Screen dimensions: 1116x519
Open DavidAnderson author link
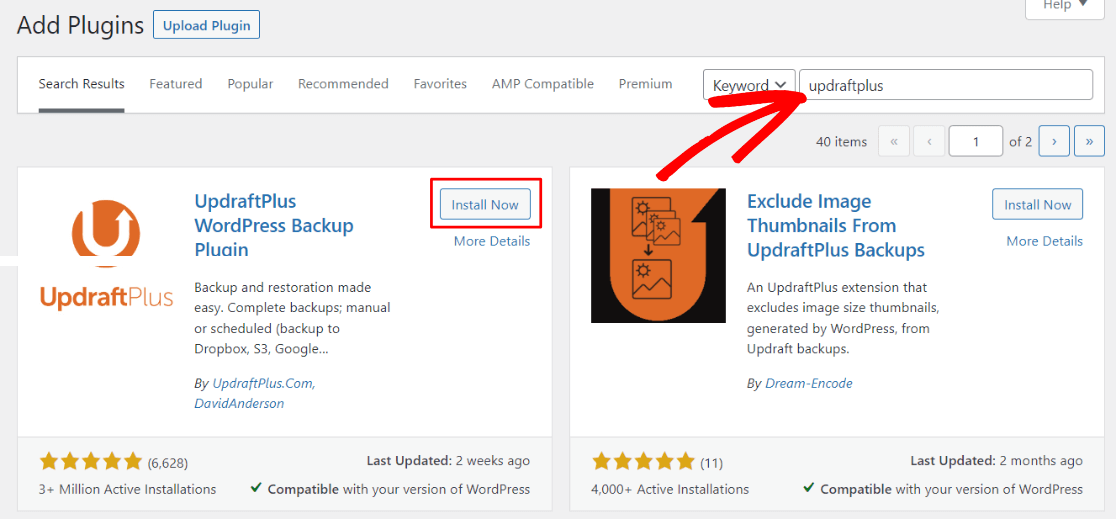pyautogui.click(x=238, y=404)
